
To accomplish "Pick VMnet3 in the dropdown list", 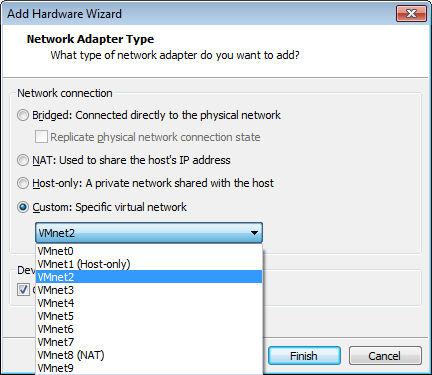I will click(x=149, y=290).
